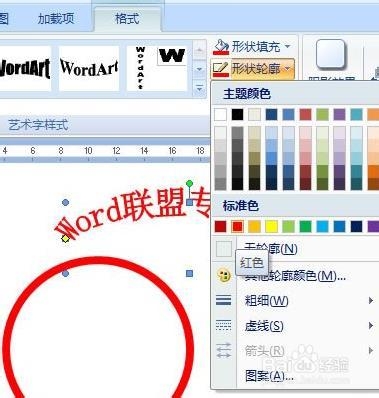Choose olive green theme color swatch
379x398 pixels.
point(322,114)
